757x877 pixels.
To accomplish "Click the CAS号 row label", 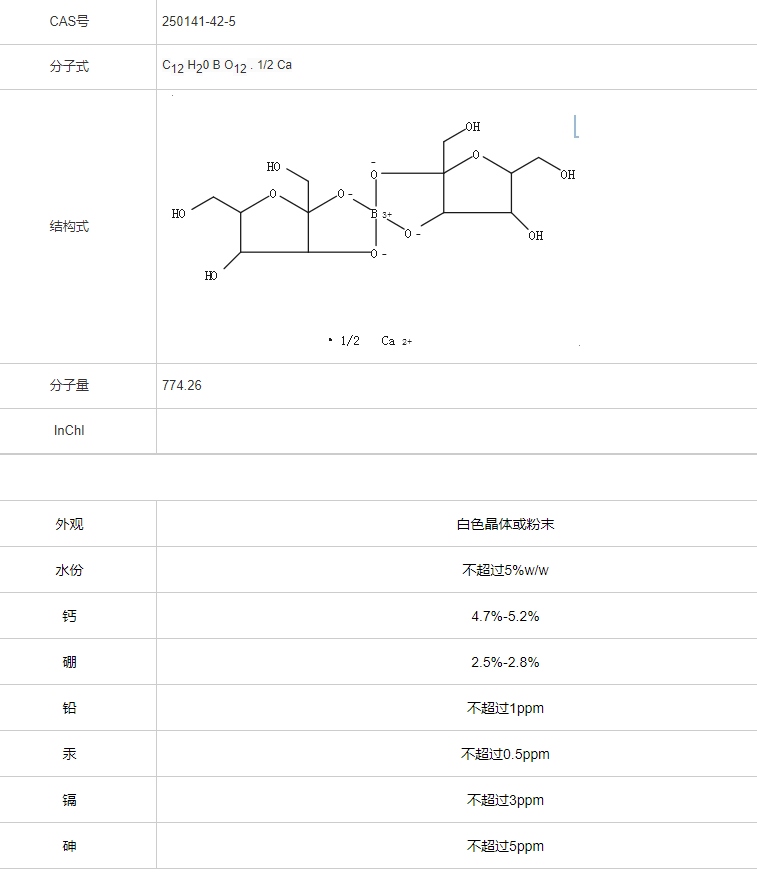I will pyautogui.click(x=69, y=21).
